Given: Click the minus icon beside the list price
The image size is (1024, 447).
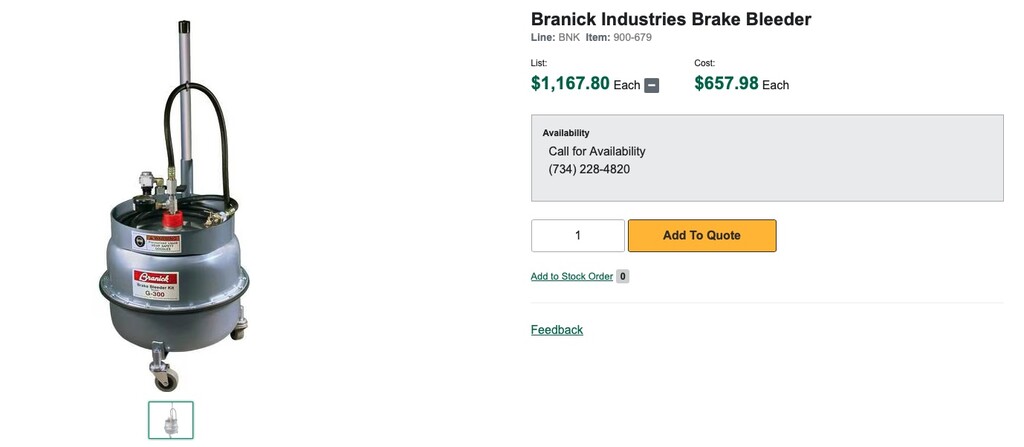Looking at the screenshot, I should pos(652,85).
